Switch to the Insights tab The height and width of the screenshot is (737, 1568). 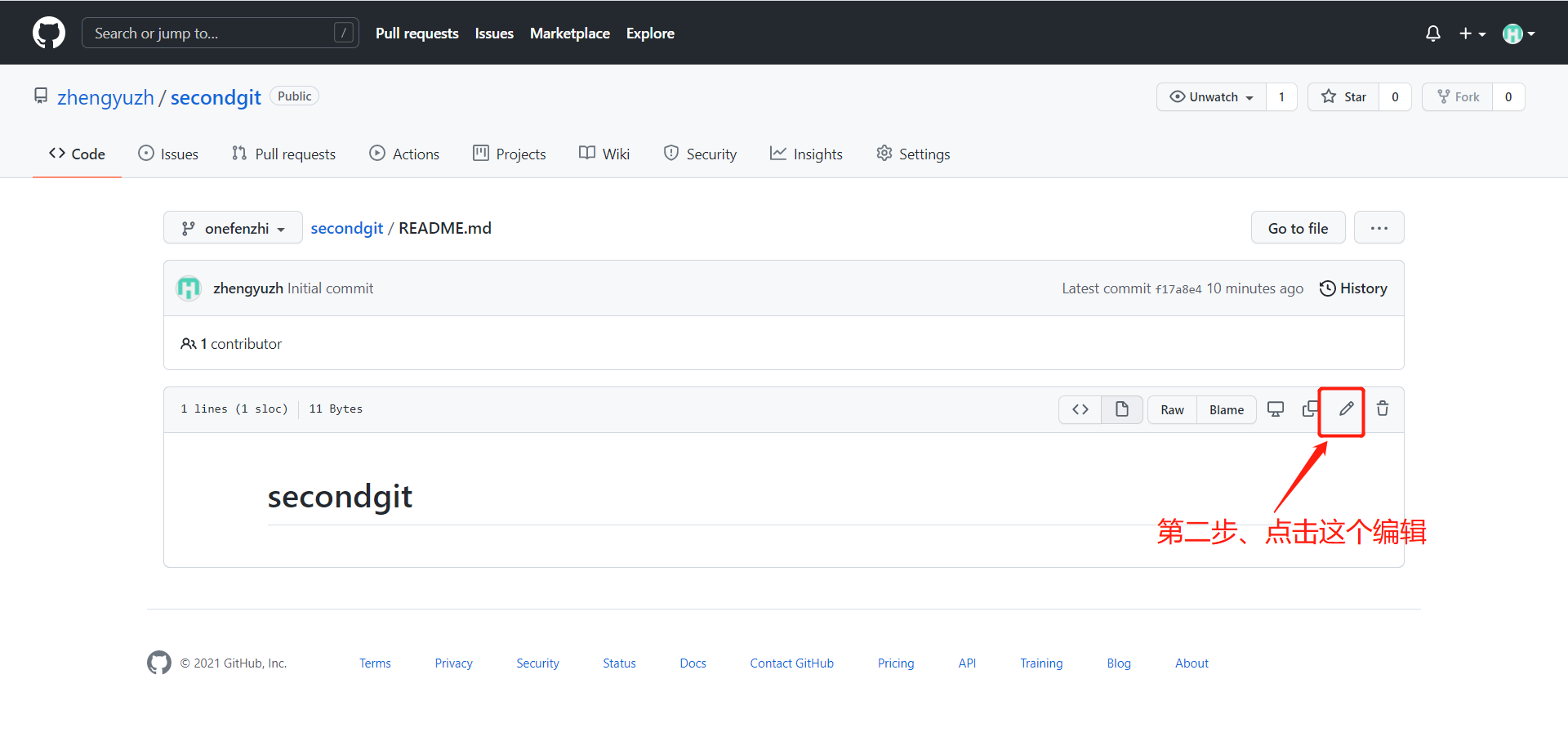(x=806, y=154)
